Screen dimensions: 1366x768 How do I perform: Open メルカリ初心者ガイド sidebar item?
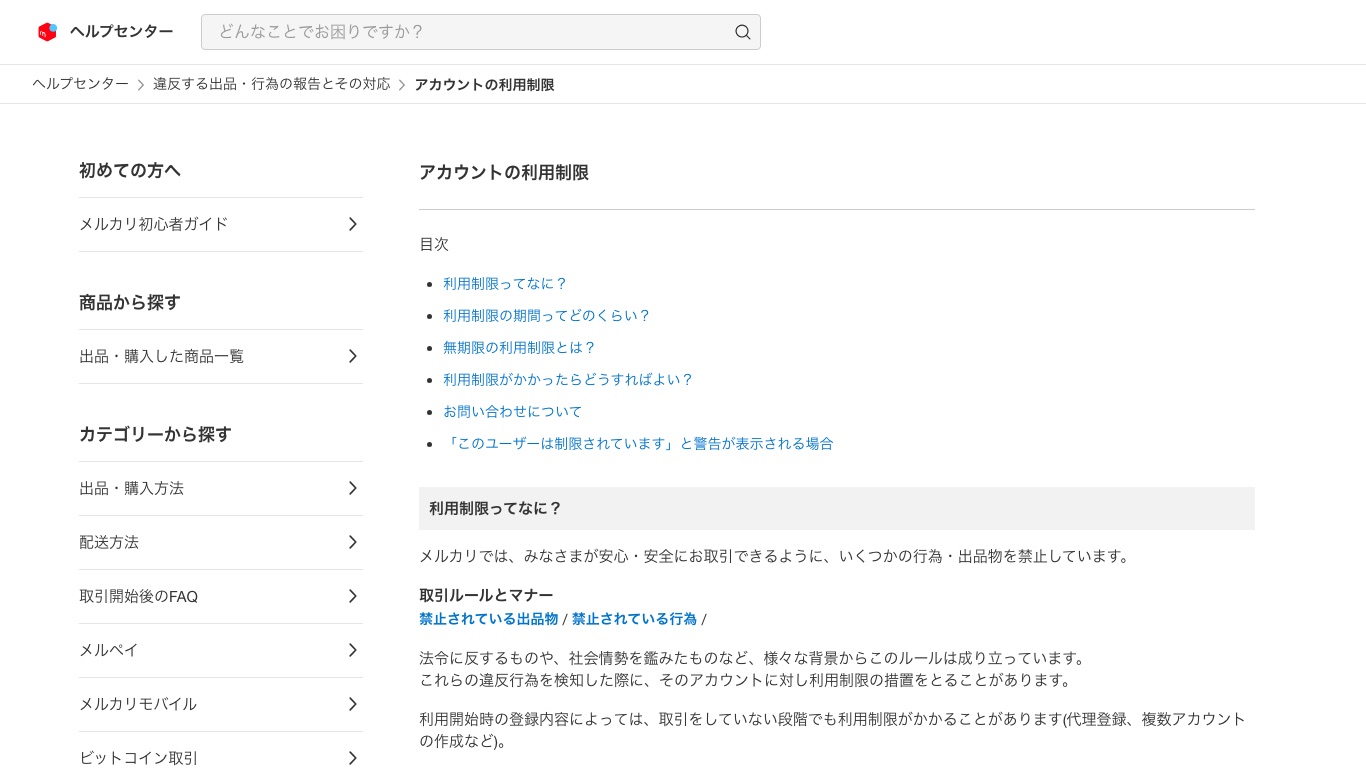click(x=221, y=224)
